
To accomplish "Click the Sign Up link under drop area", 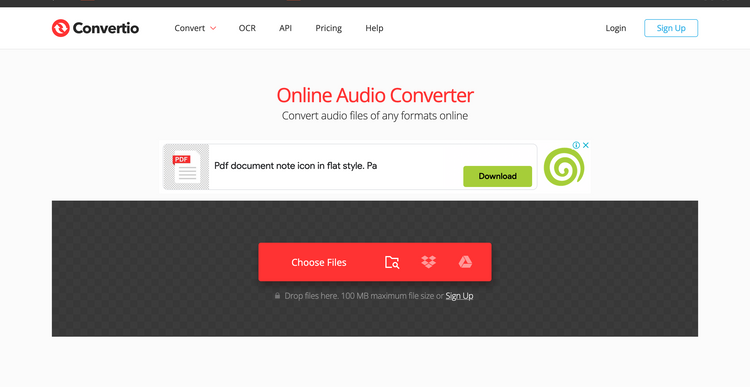I will (x=459, y=296).
